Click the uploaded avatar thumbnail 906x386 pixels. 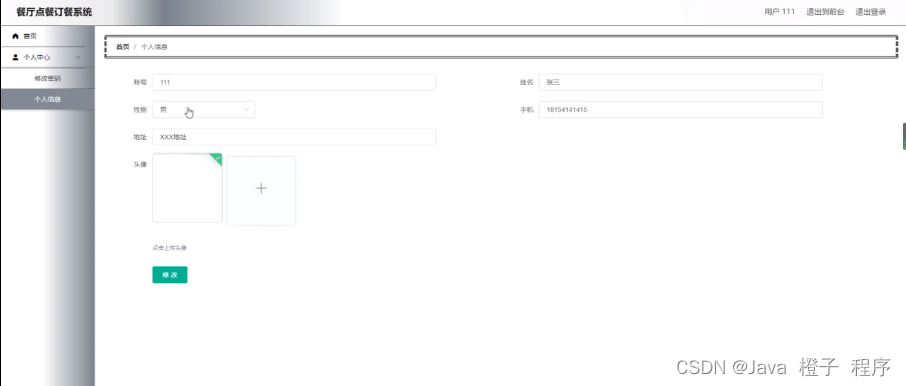tap(187, 188)
